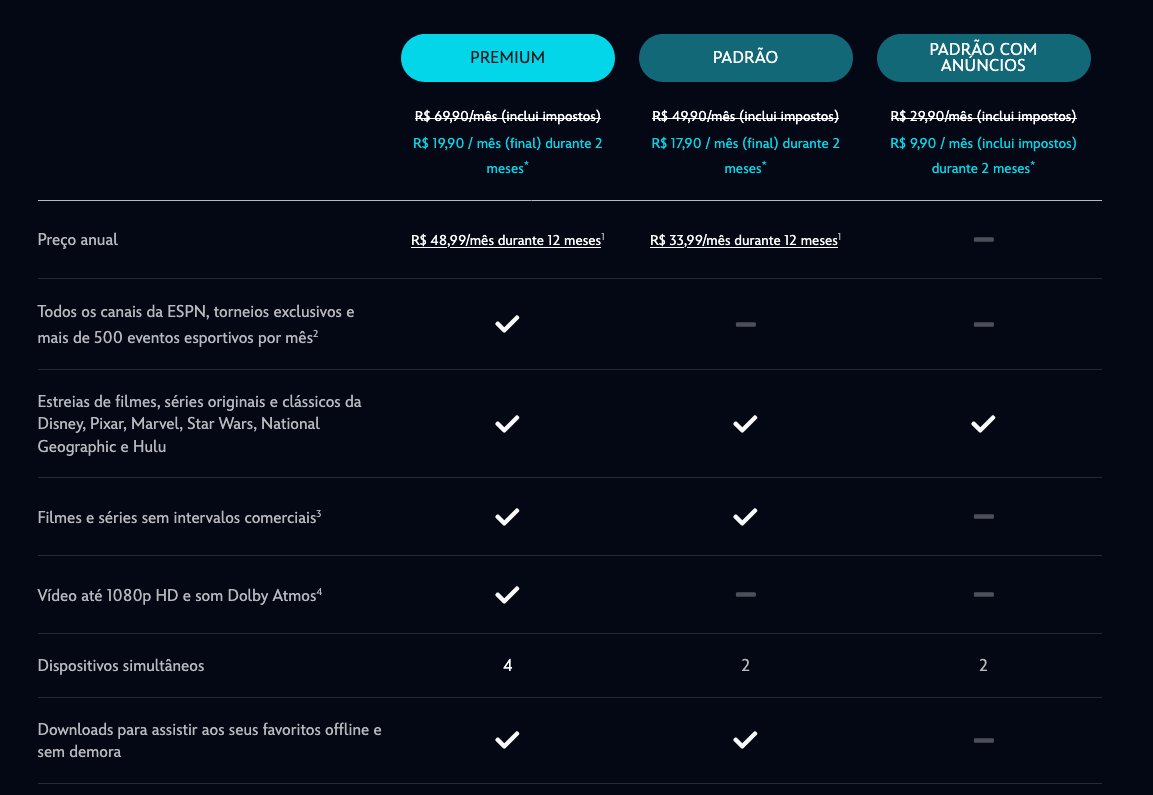Click Filmes e séries sem intervalos comerciais

179,517
